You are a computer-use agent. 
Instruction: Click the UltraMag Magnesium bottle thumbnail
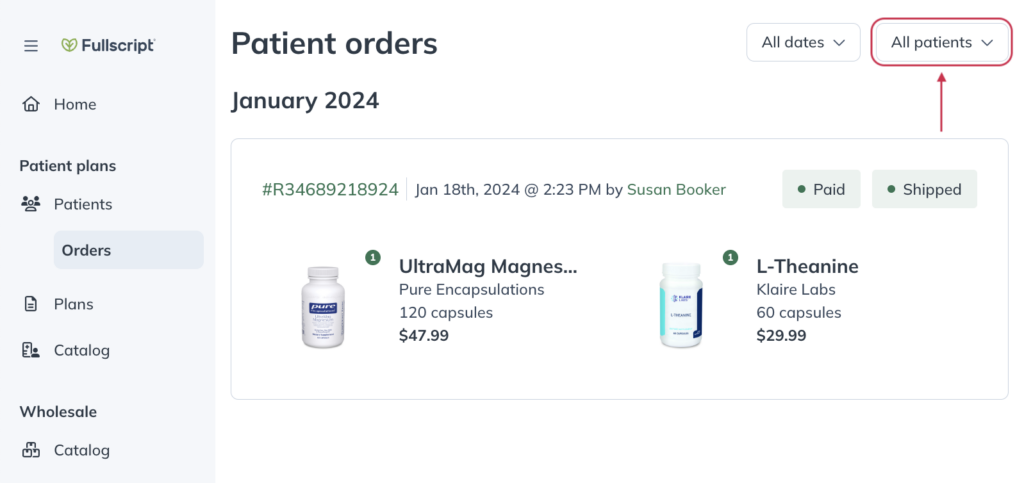tap(323, 307)
